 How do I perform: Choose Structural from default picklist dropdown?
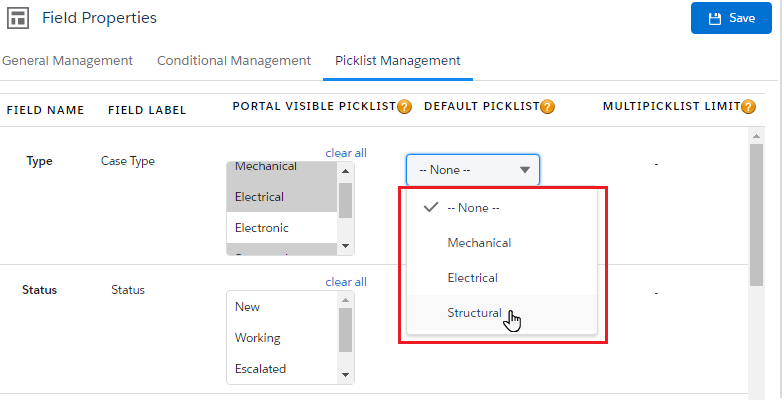click(x=474, y=313)
